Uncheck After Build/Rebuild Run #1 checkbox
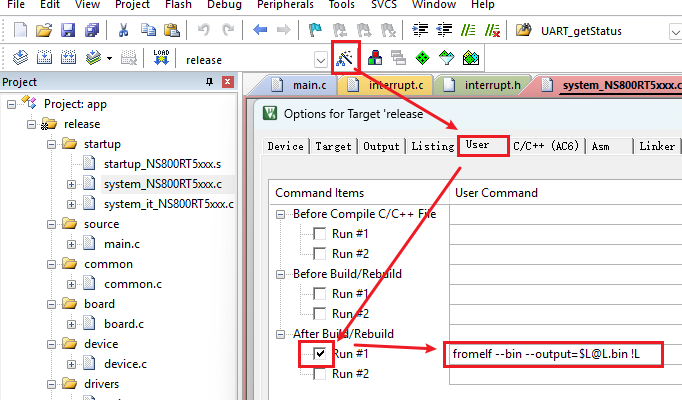This screenshot has width=682, height=400. pos(319,353)
